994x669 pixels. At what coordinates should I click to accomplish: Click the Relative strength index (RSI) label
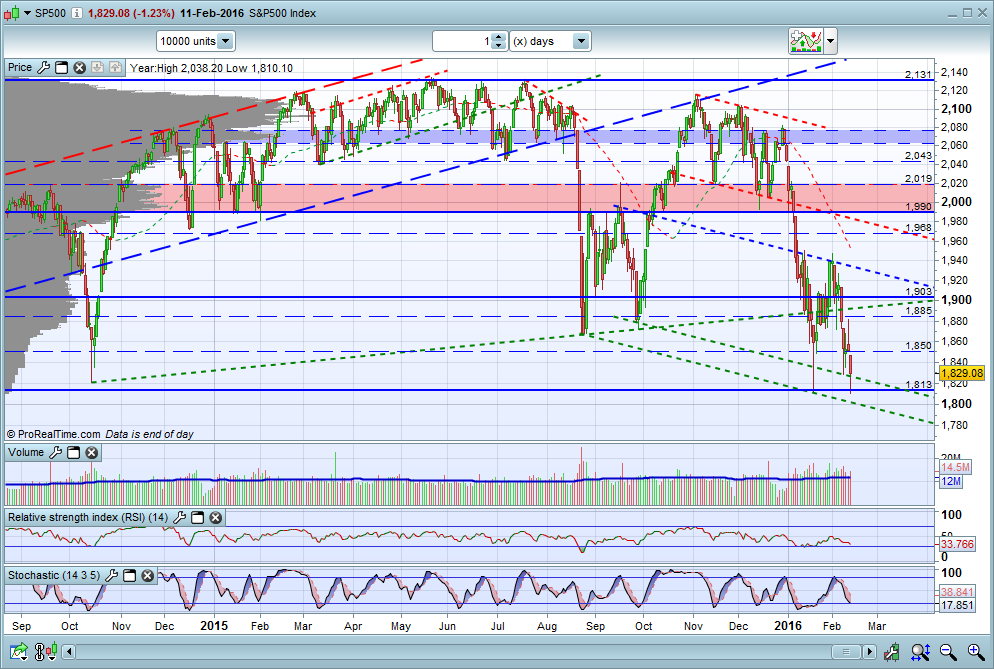(87, 517)
